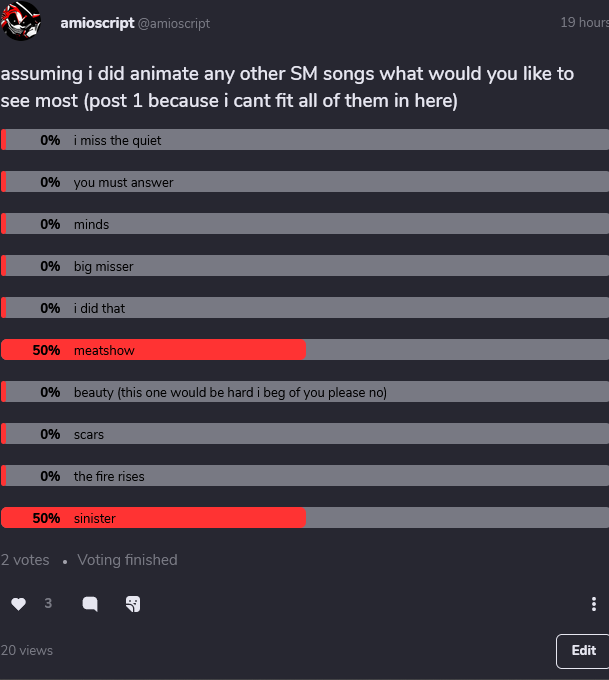Image resolution: width=609 pixels, height=680 pixels.
Task: Select the 'i did that' poll option
Action: 305,309
